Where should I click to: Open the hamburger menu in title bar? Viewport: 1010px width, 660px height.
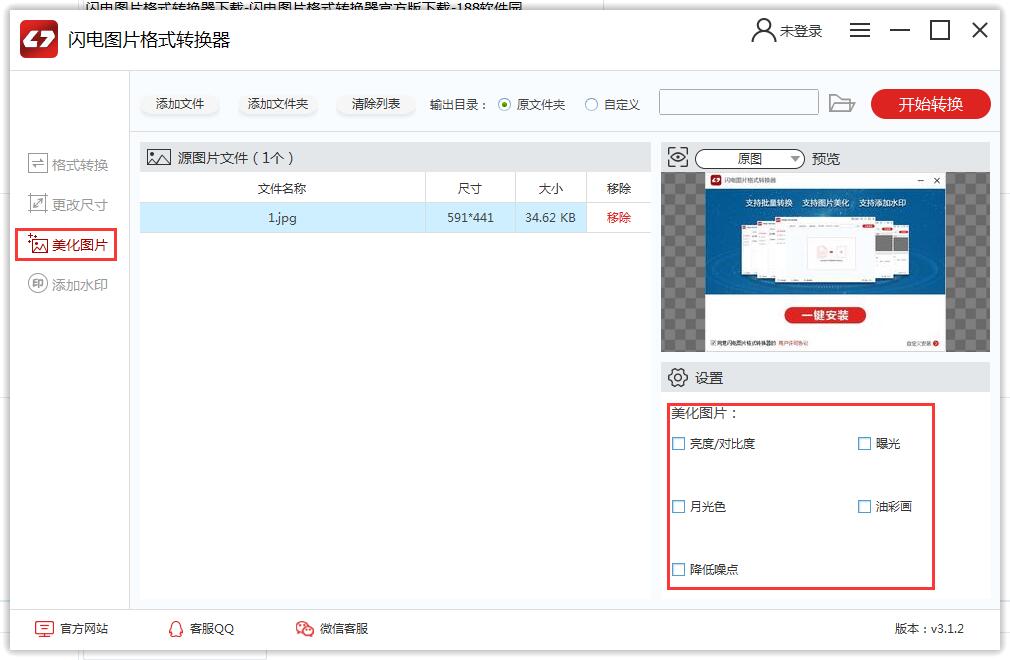coord(860,31)
